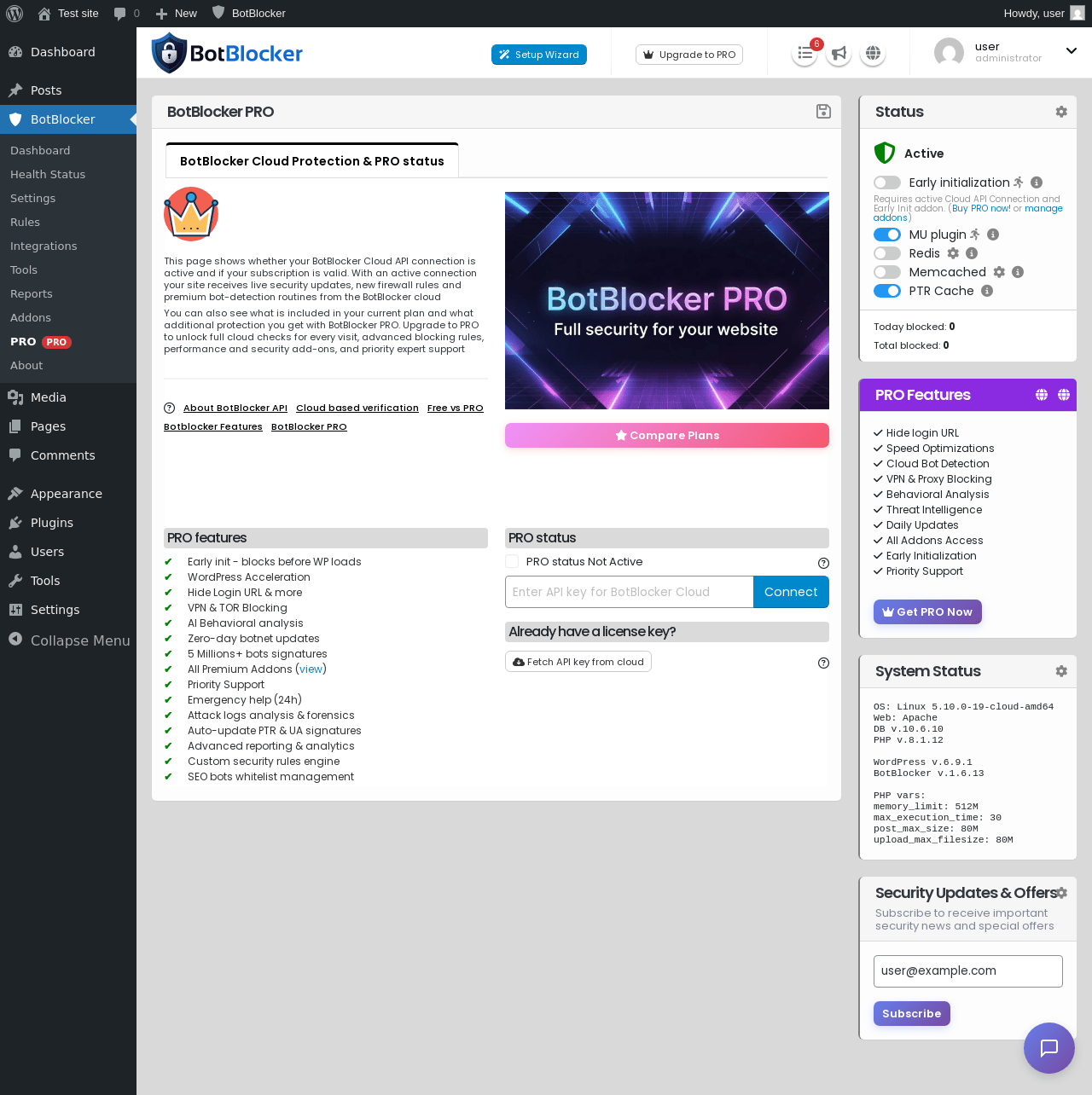1092x1095 pixels.
Task: Open the globe language icon in header
Action: (873, 54)
